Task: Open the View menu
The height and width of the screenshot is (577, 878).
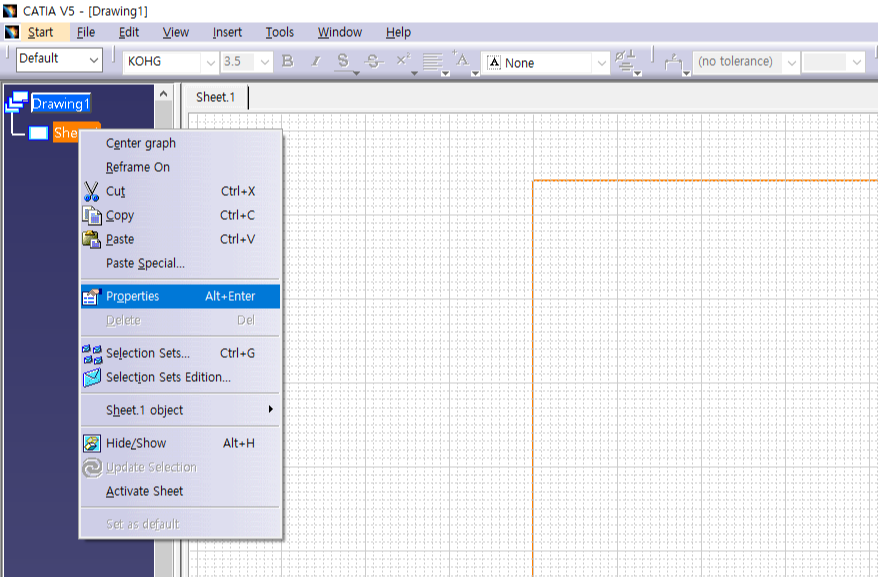Action: click(176, 32)
